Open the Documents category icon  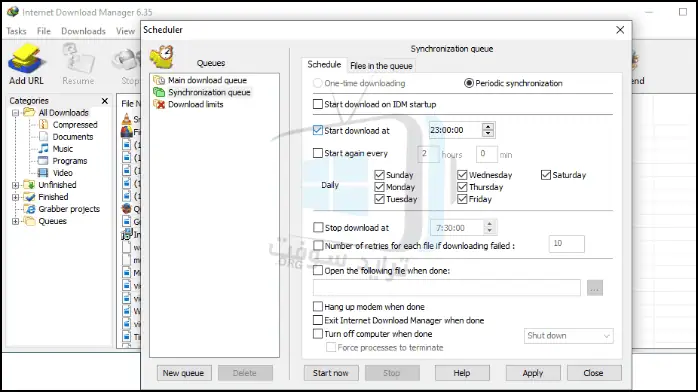click(44, 137)
